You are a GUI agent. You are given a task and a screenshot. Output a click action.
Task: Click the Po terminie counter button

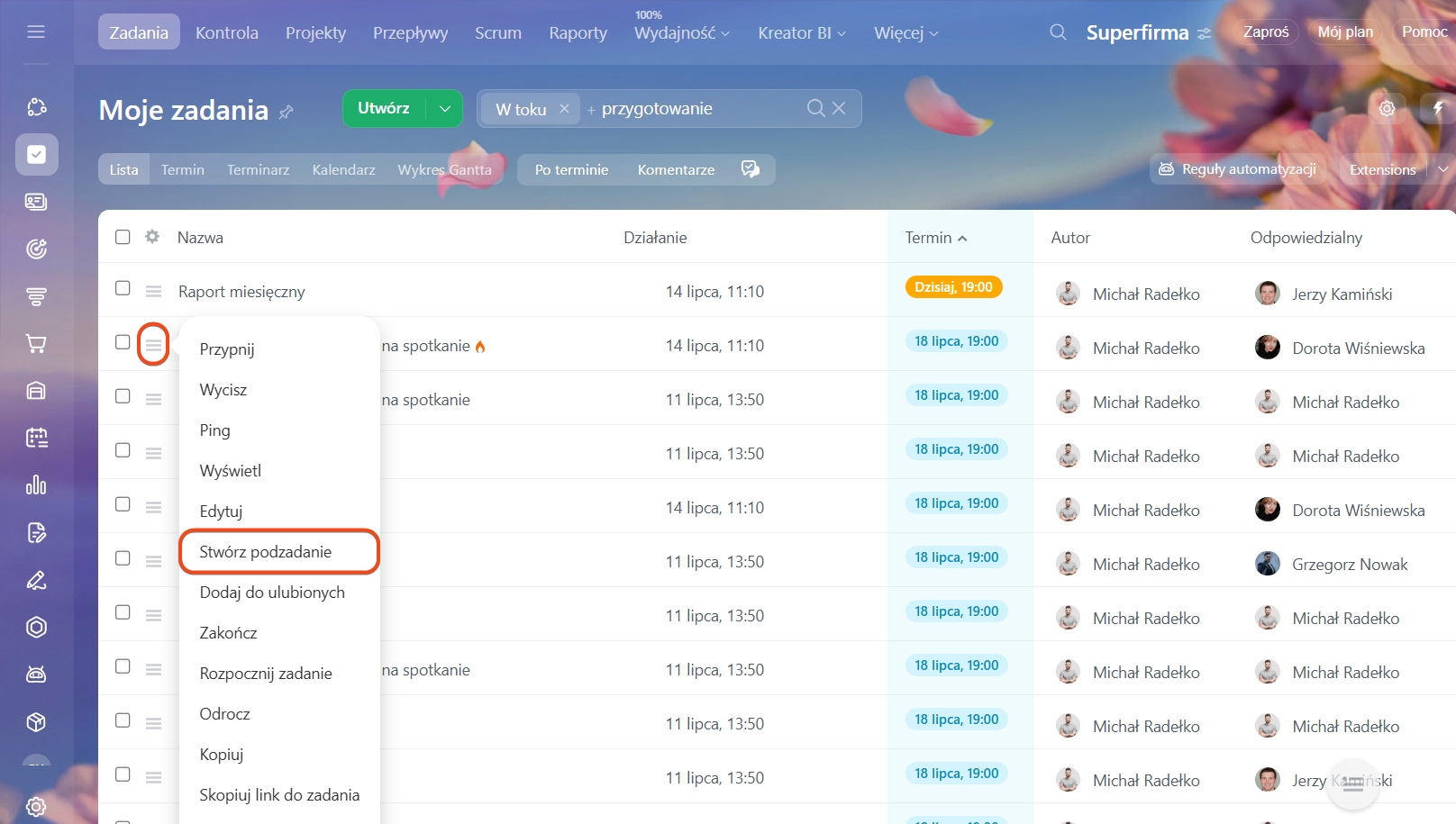pos(571,169)
